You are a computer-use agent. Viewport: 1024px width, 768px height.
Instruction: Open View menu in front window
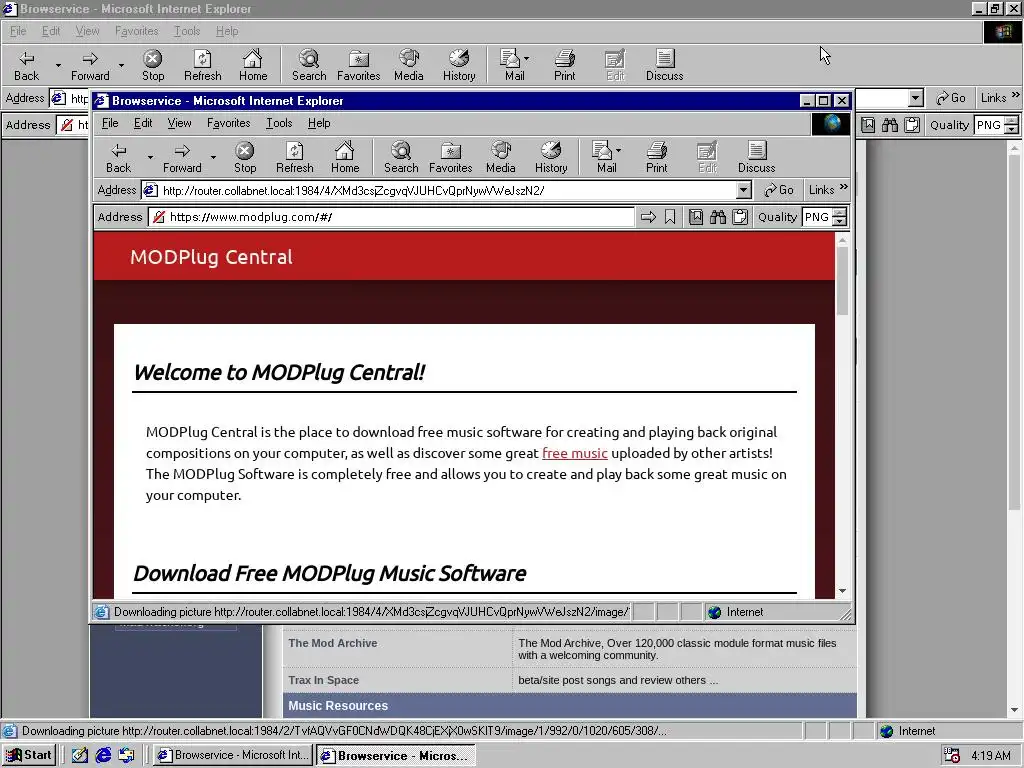point(179,123)
